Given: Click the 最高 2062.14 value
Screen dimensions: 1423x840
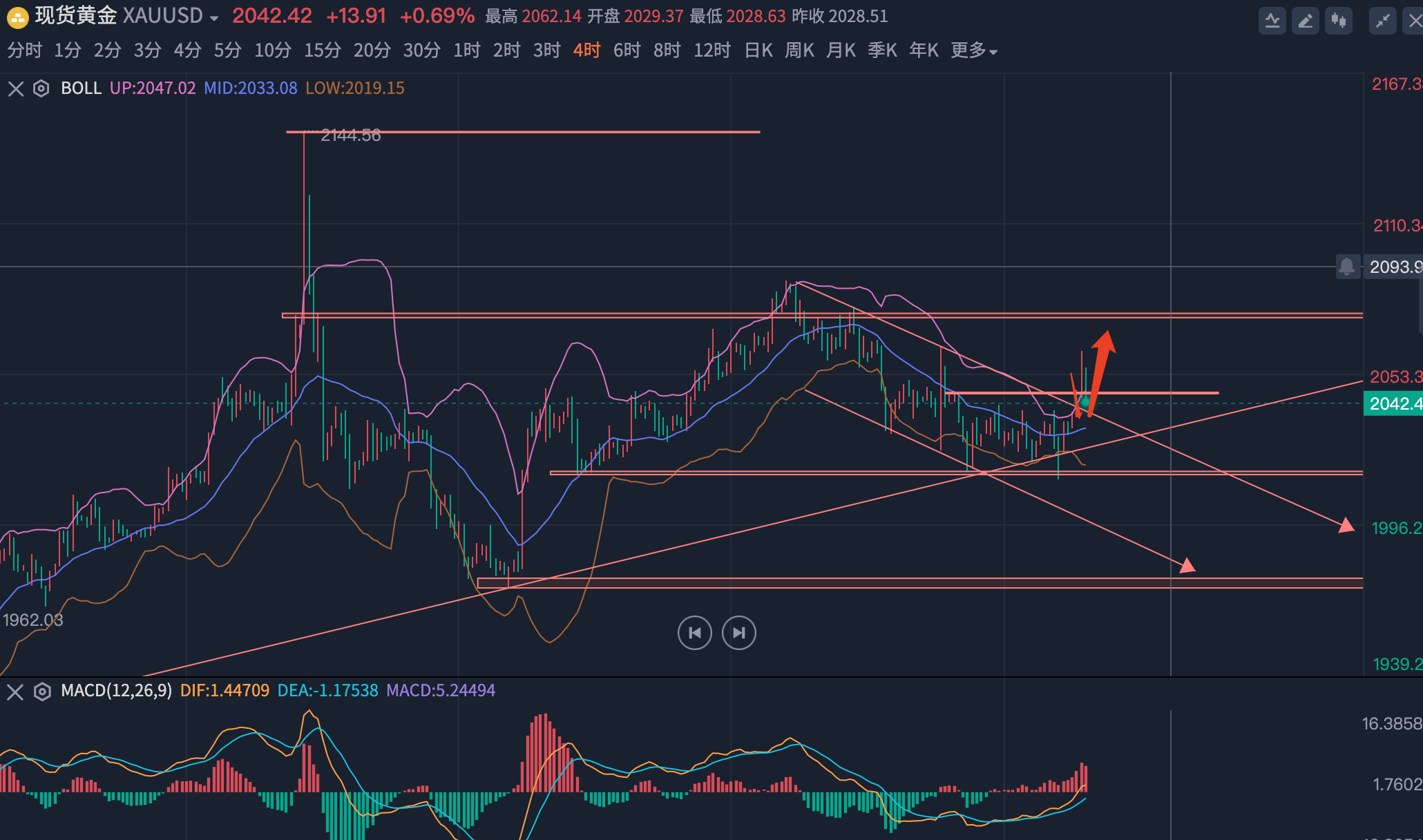Looking at the screenshot, I should (533, 16).
